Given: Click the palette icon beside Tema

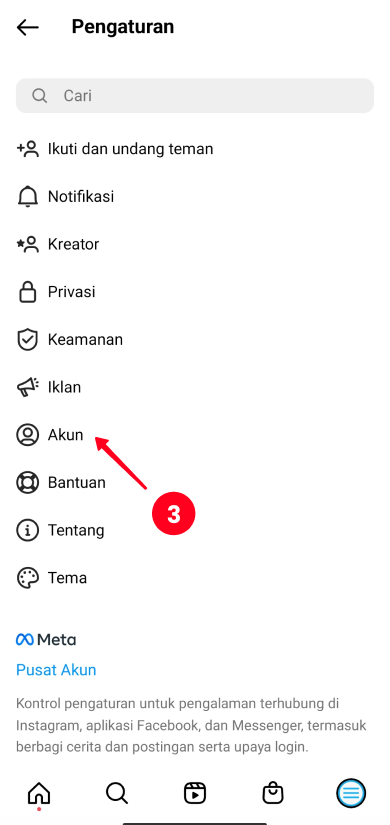Looking at the screenshot, I should (x=27, y=578).
